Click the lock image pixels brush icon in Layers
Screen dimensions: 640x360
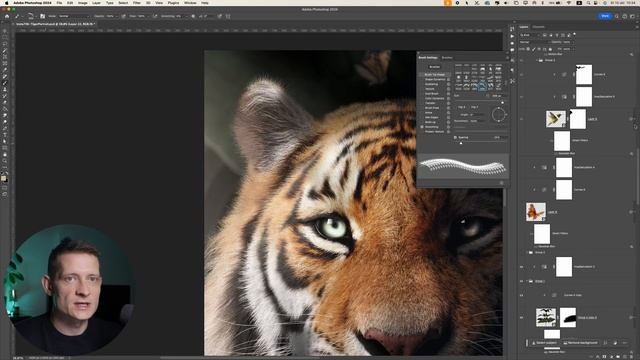tap(534, 49)
